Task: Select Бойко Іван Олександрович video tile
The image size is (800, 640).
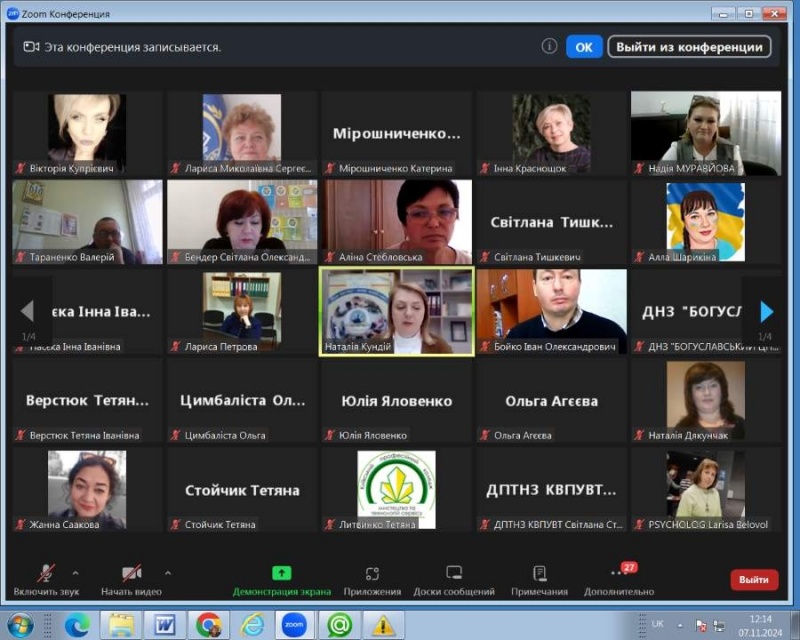Action: pos(551,311)
